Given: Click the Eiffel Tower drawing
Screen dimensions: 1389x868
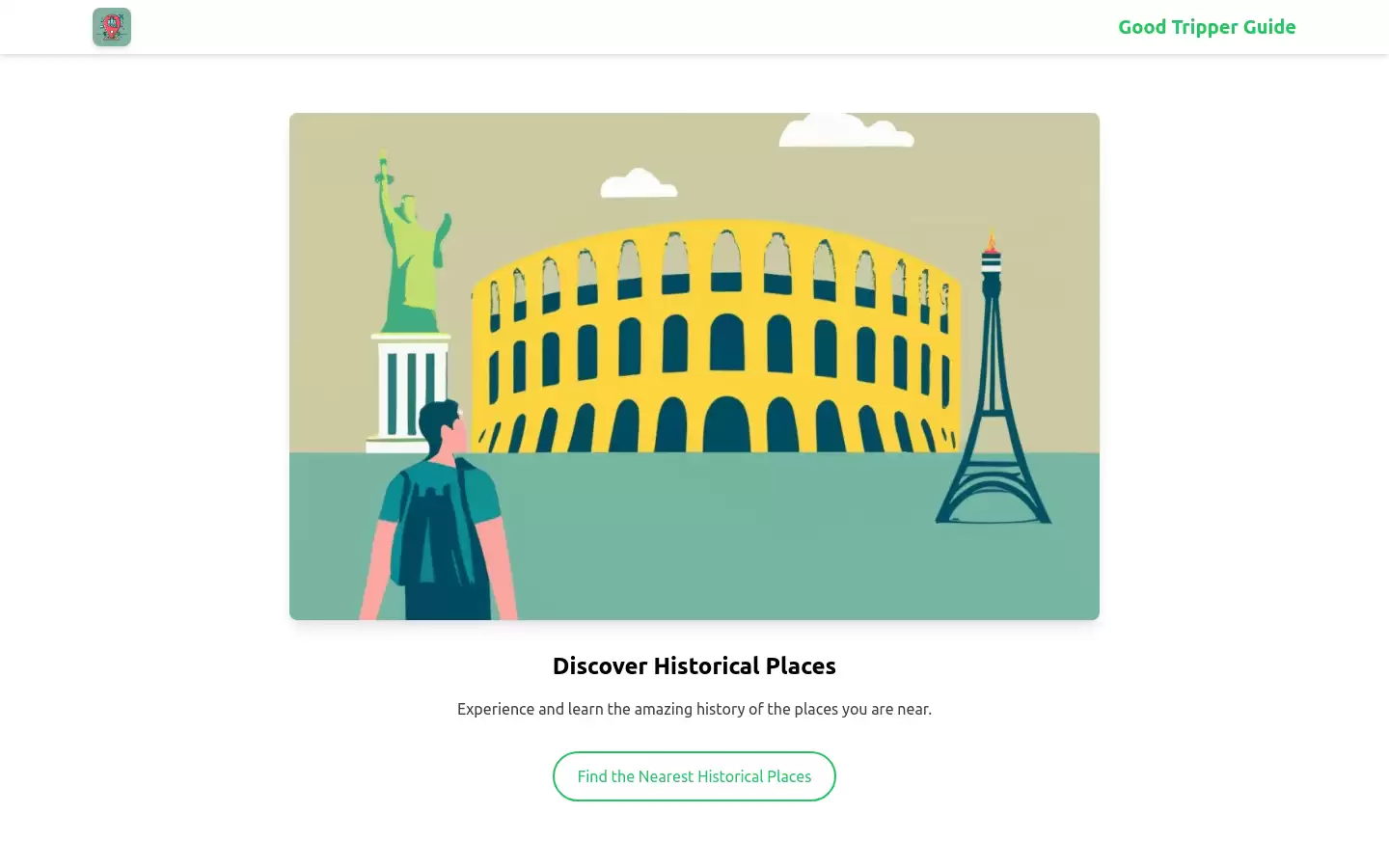Looking at the screenshot, I should pyautogui.click(x=993, y=386).
